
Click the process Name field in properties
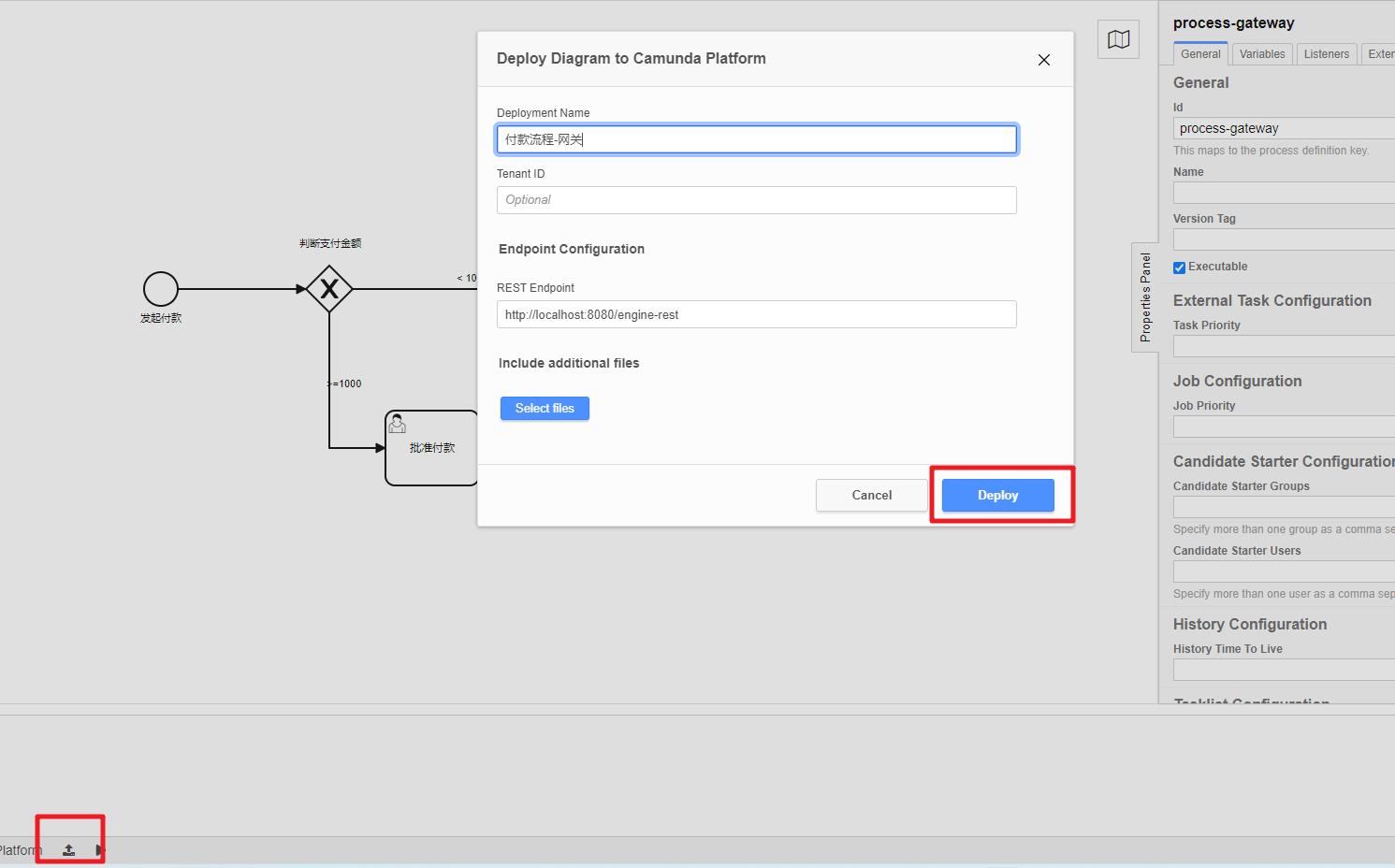click(x=1284, y=193)
